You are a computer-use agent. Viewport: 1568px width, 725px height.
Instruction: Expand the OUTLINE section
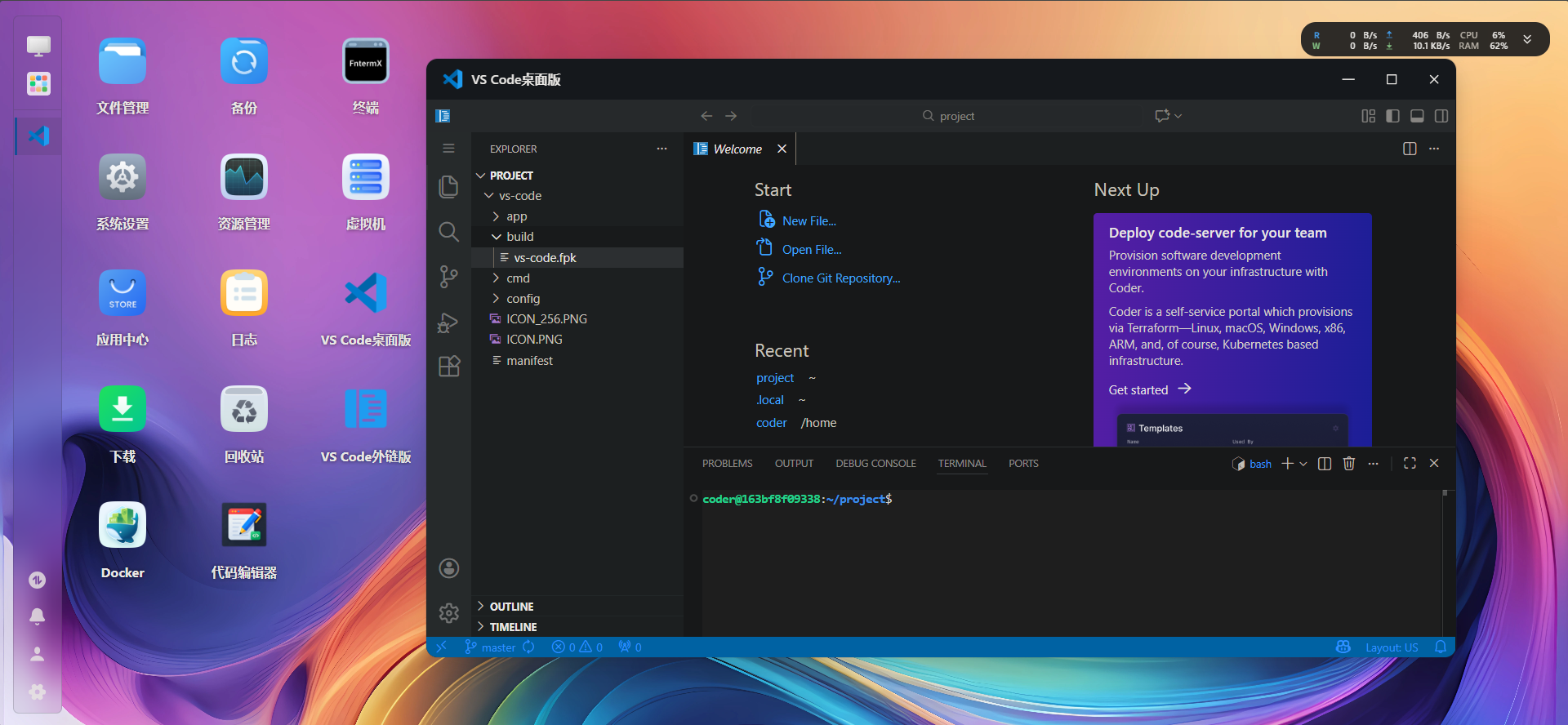511,607
